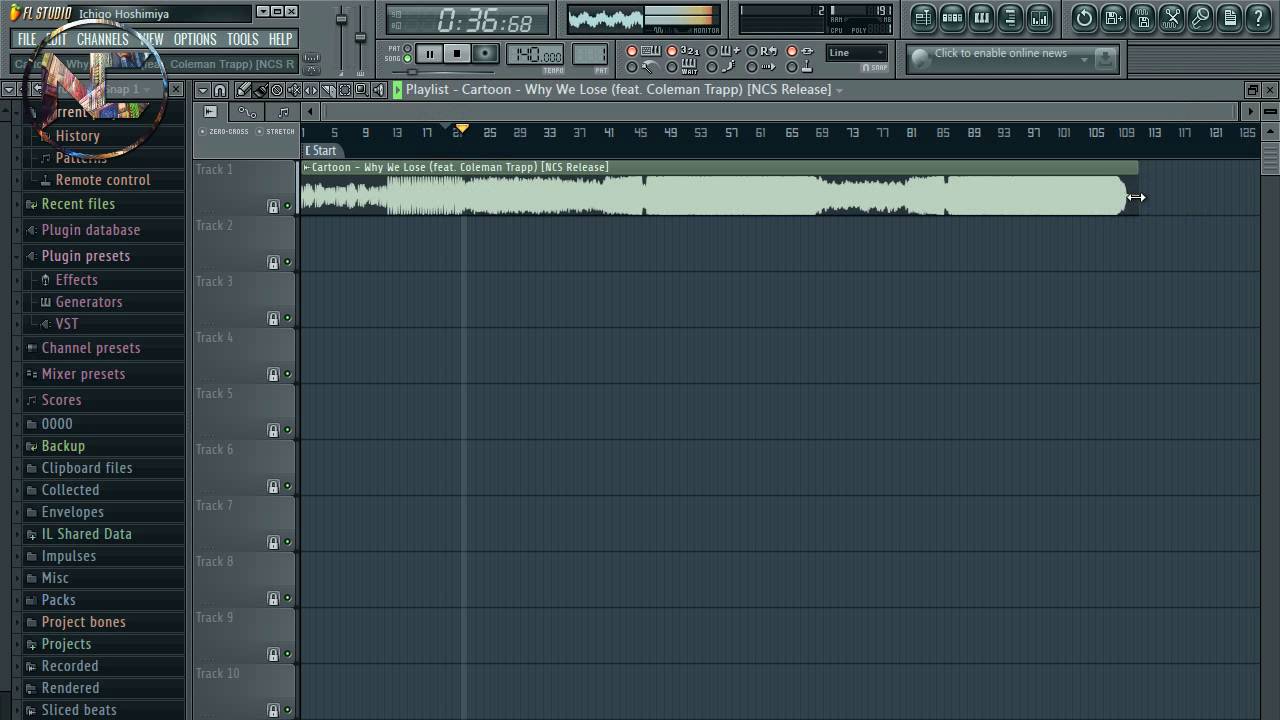Select the Paint brush tool in playlist

tap(260, 90)
